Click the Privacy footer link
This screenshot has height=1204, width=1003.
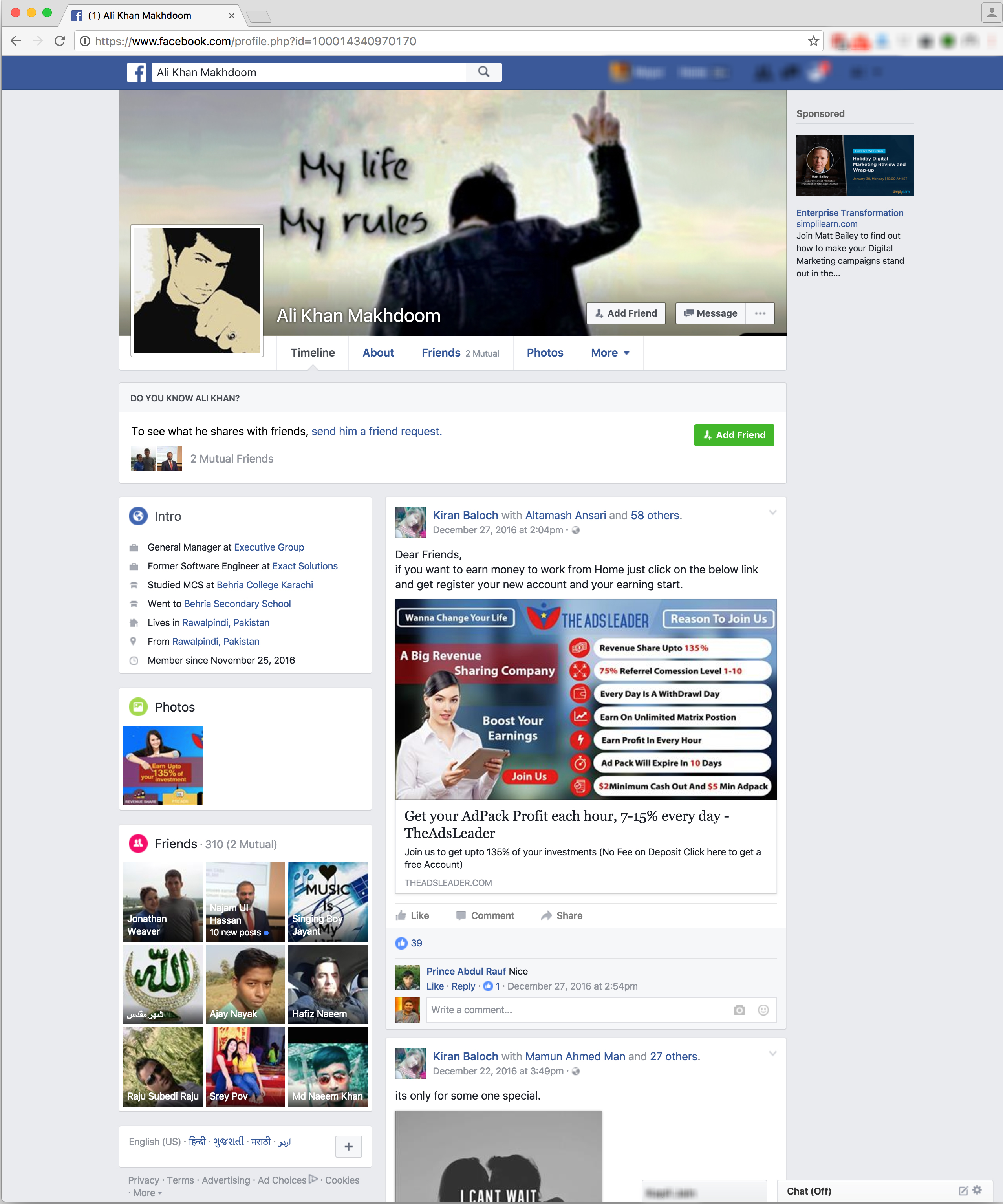coord(143,1180)
